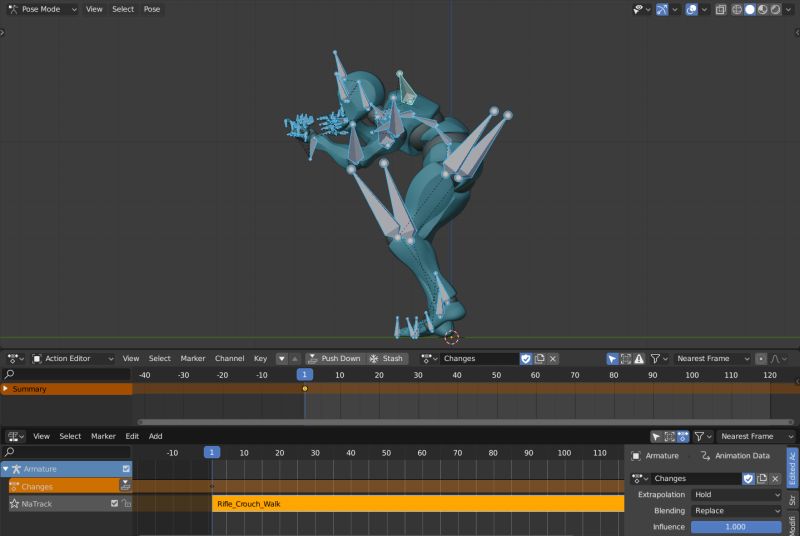Open NLA editor filter popover

click(703, 436)
